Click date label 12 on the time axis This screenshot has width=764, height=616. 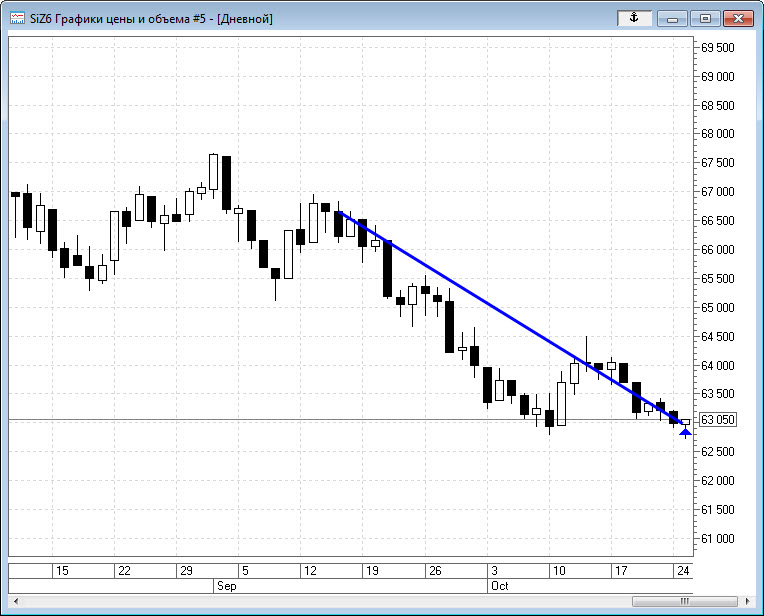click(310, 571)
